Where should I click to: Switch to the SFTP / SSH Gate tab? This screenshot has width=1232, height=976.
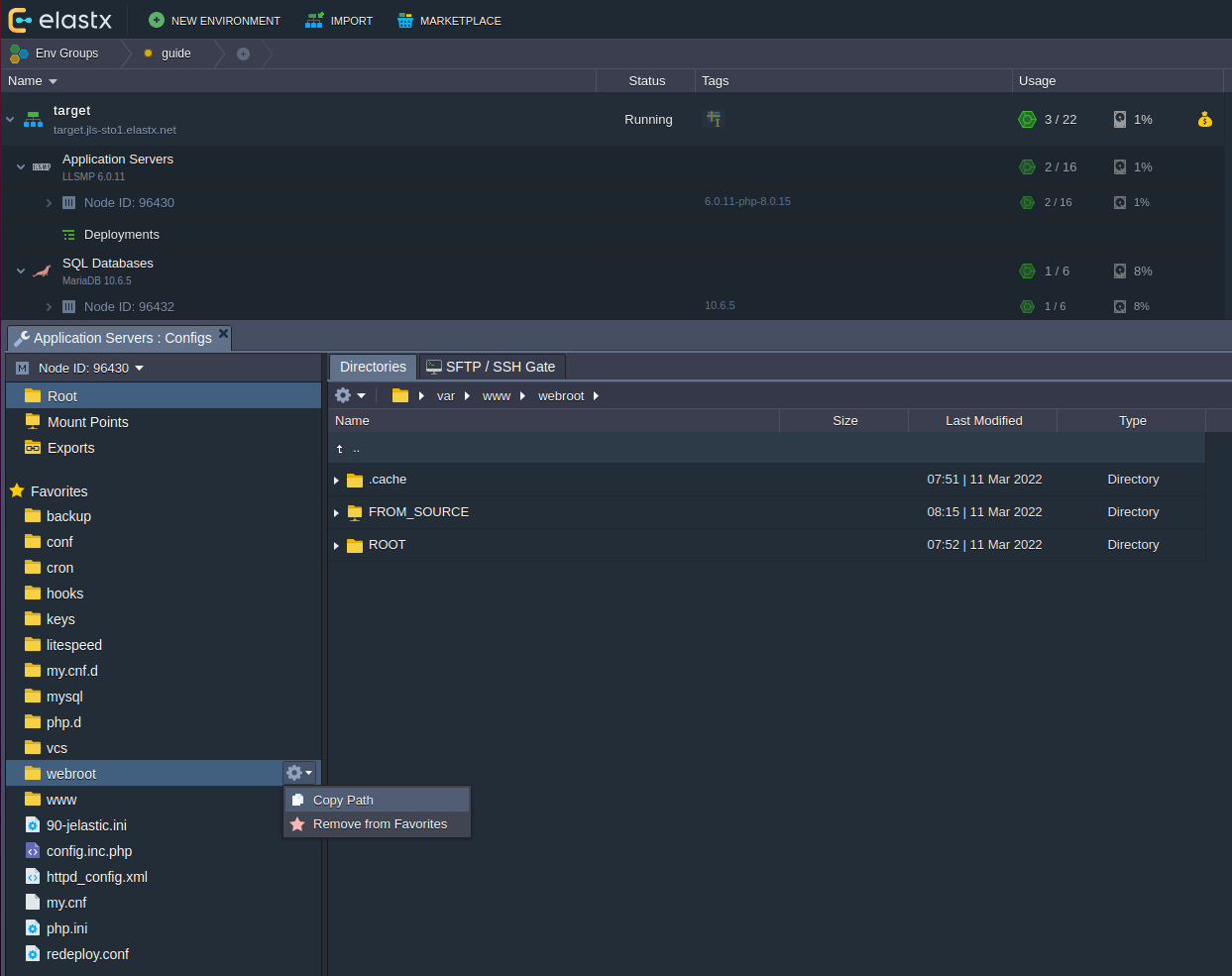(x=492, y=367)
